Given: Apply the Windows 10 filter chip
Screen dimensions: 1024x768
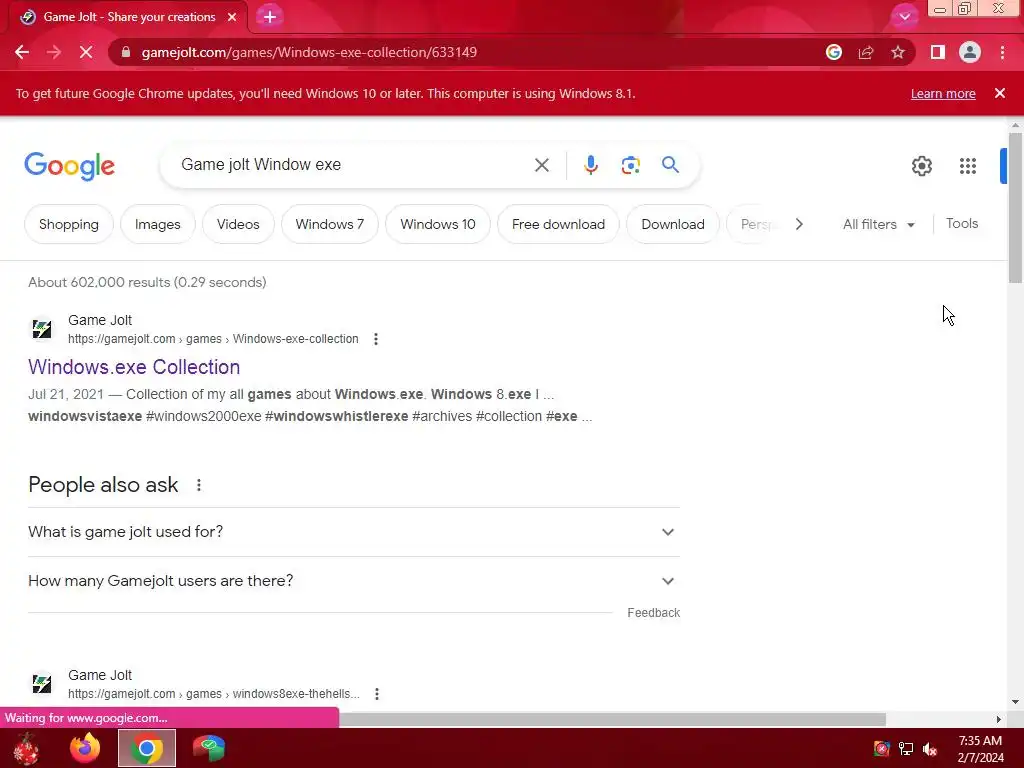Looking at the screenshot, I should click(x=438, y=224).
